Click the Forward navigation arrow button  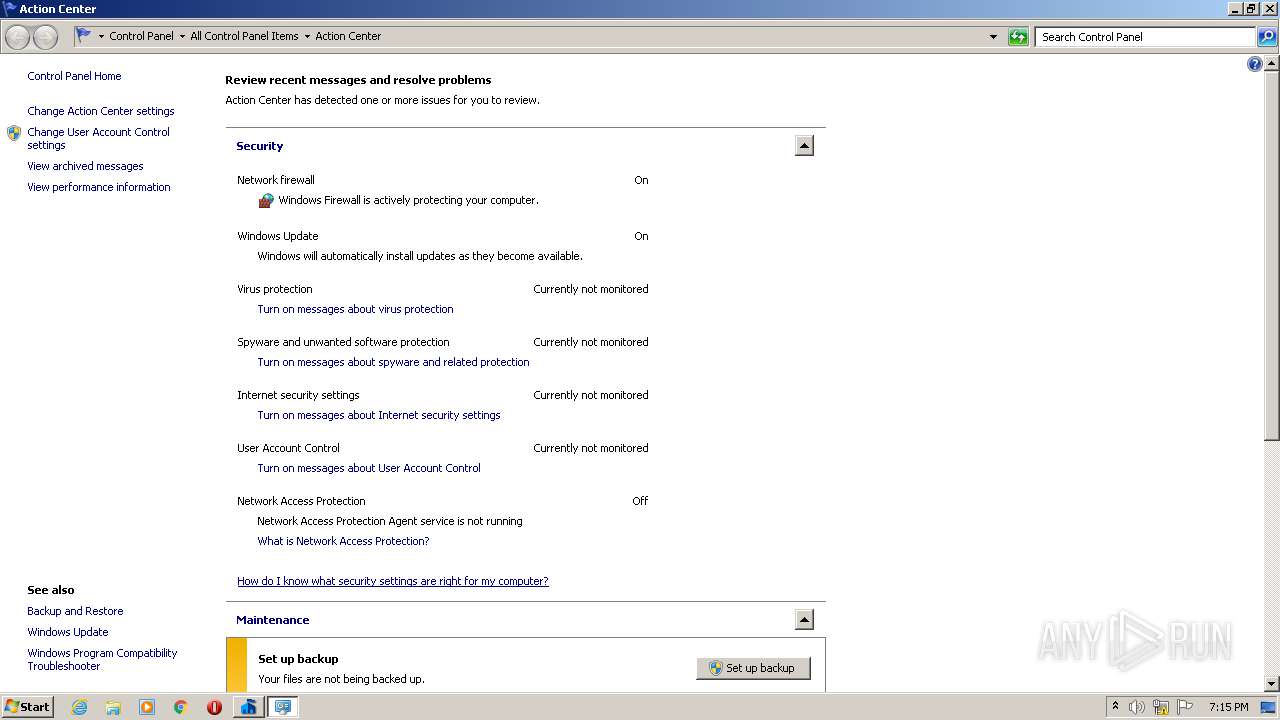point(45,37)
